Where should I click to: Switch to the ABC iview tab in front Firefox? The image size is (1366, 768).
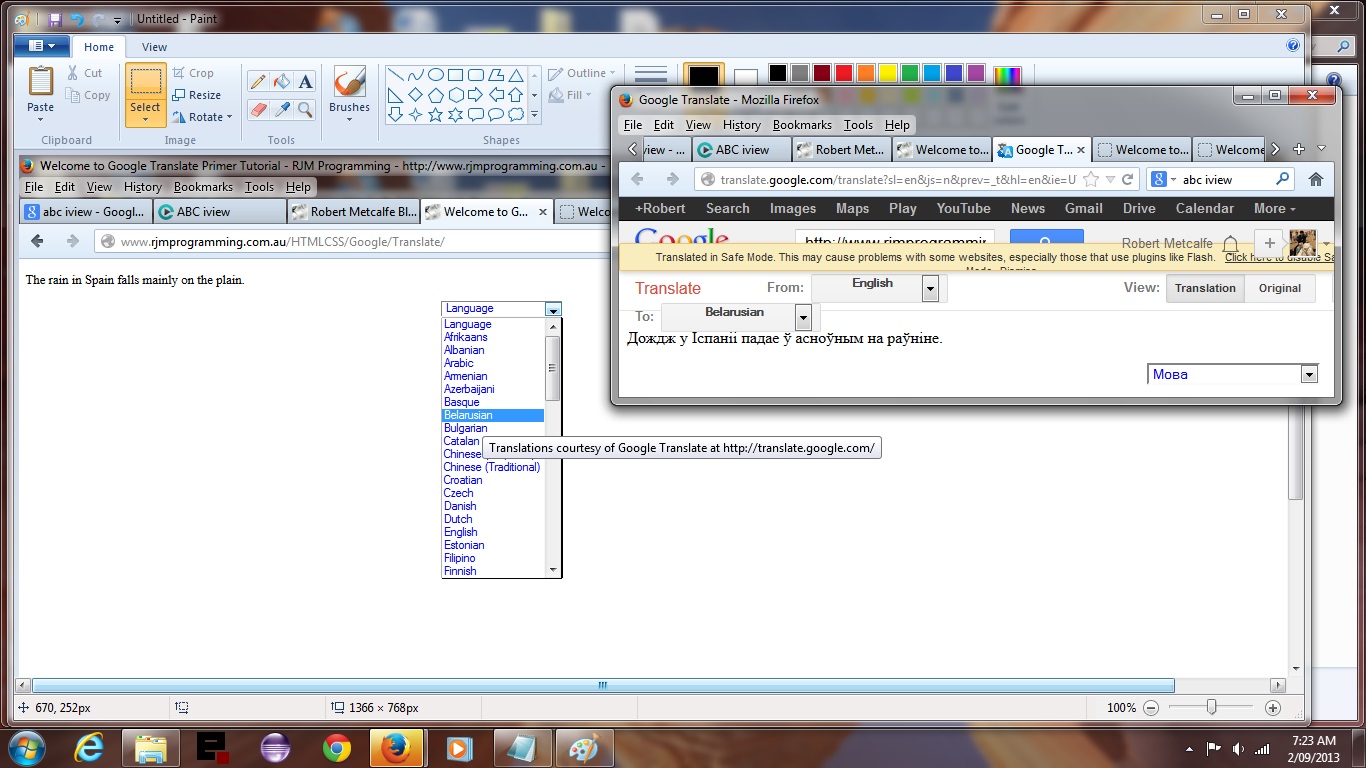(x=741, y=150)
